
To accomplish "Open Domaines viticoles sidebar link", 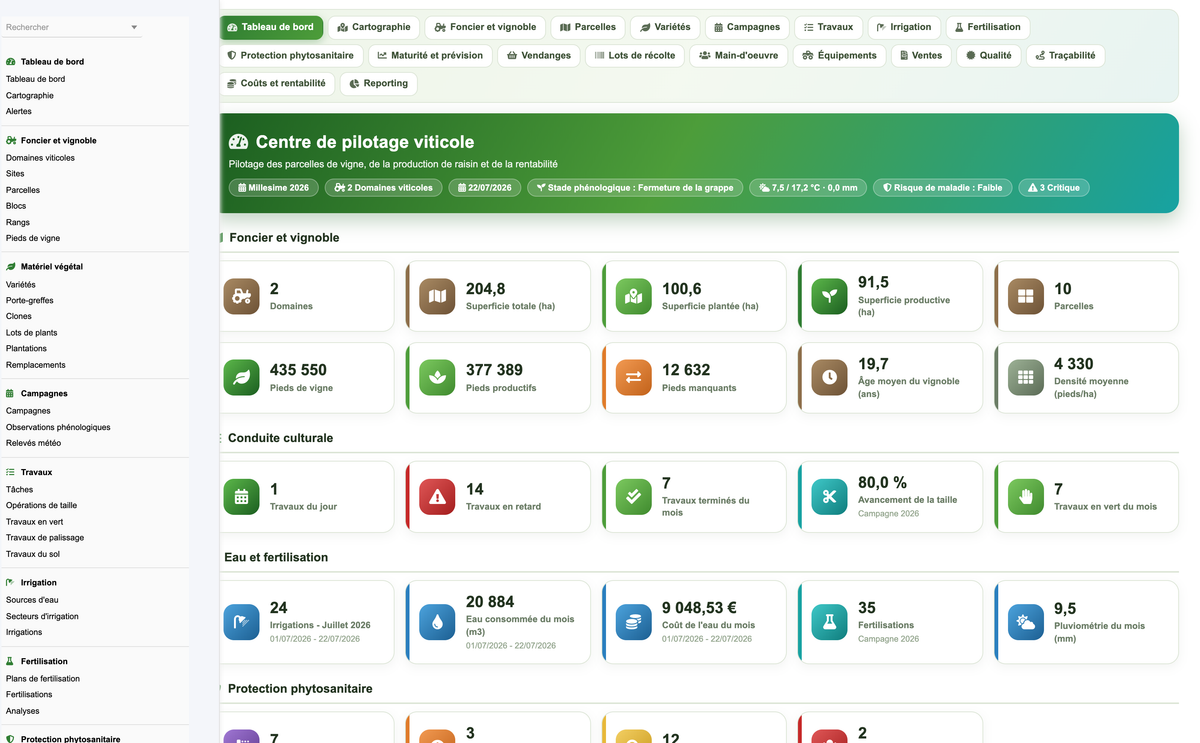I will pos(40,158).
